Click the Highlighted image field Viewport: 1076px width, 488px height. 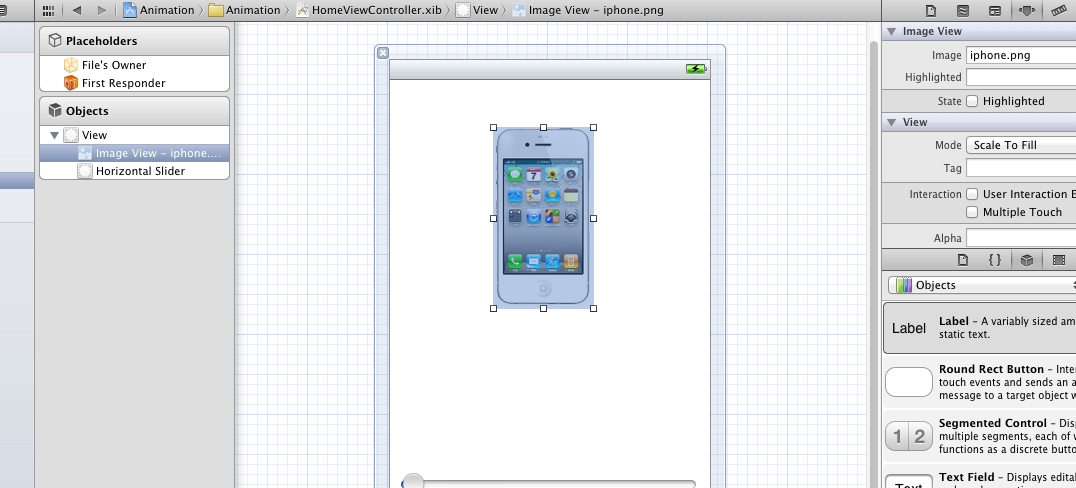tap(1021, 77)
